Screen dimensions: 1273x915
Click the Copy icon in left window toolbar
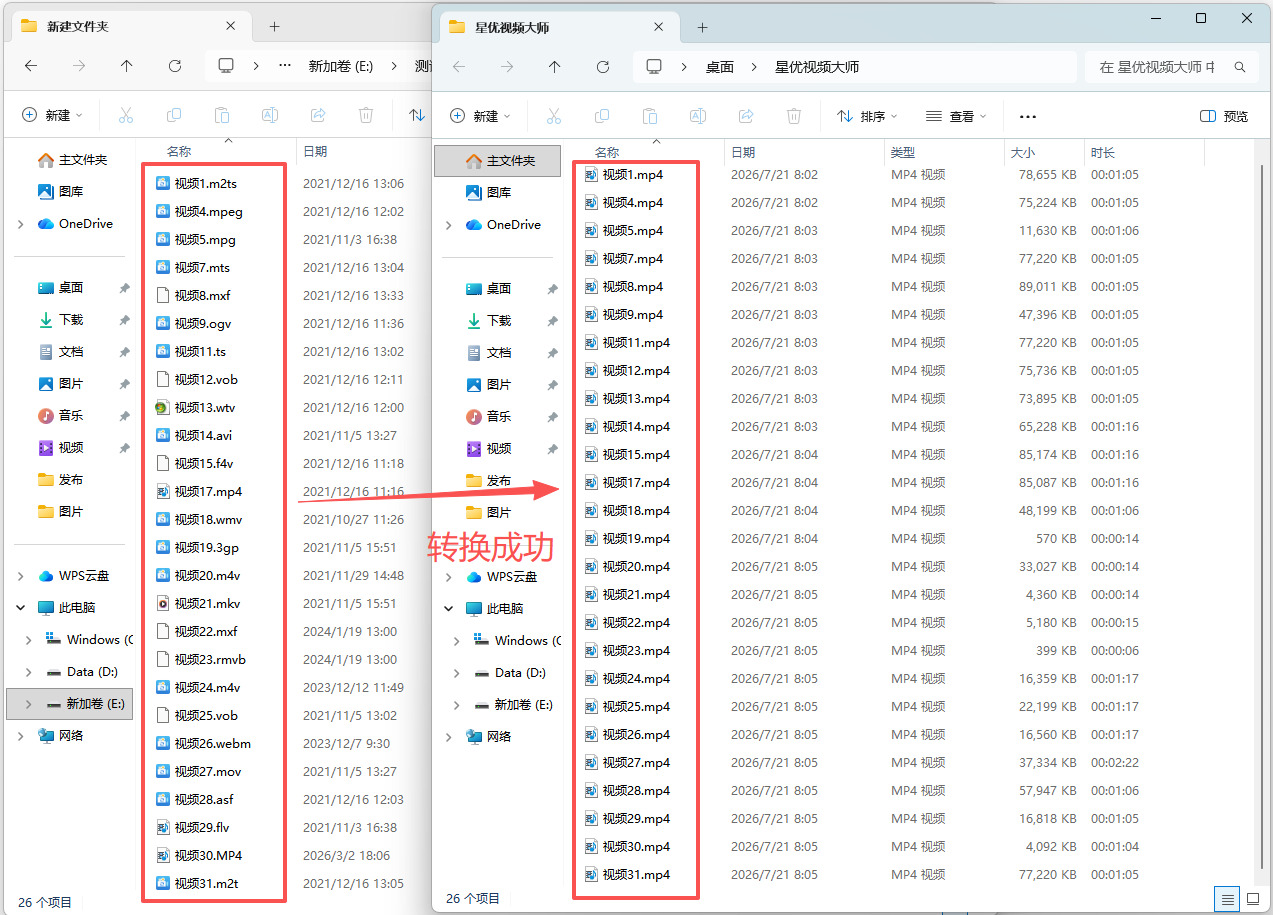tap(174, 115)
